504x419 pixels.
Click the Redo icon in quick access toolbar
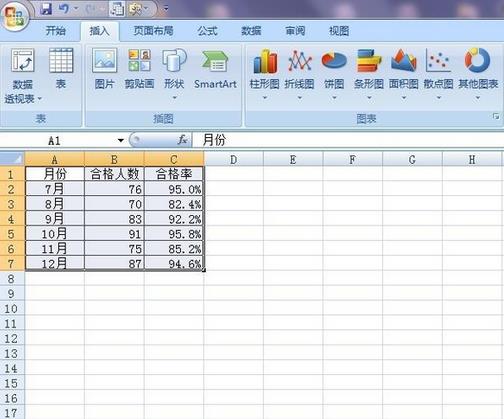tap(90, 9)
